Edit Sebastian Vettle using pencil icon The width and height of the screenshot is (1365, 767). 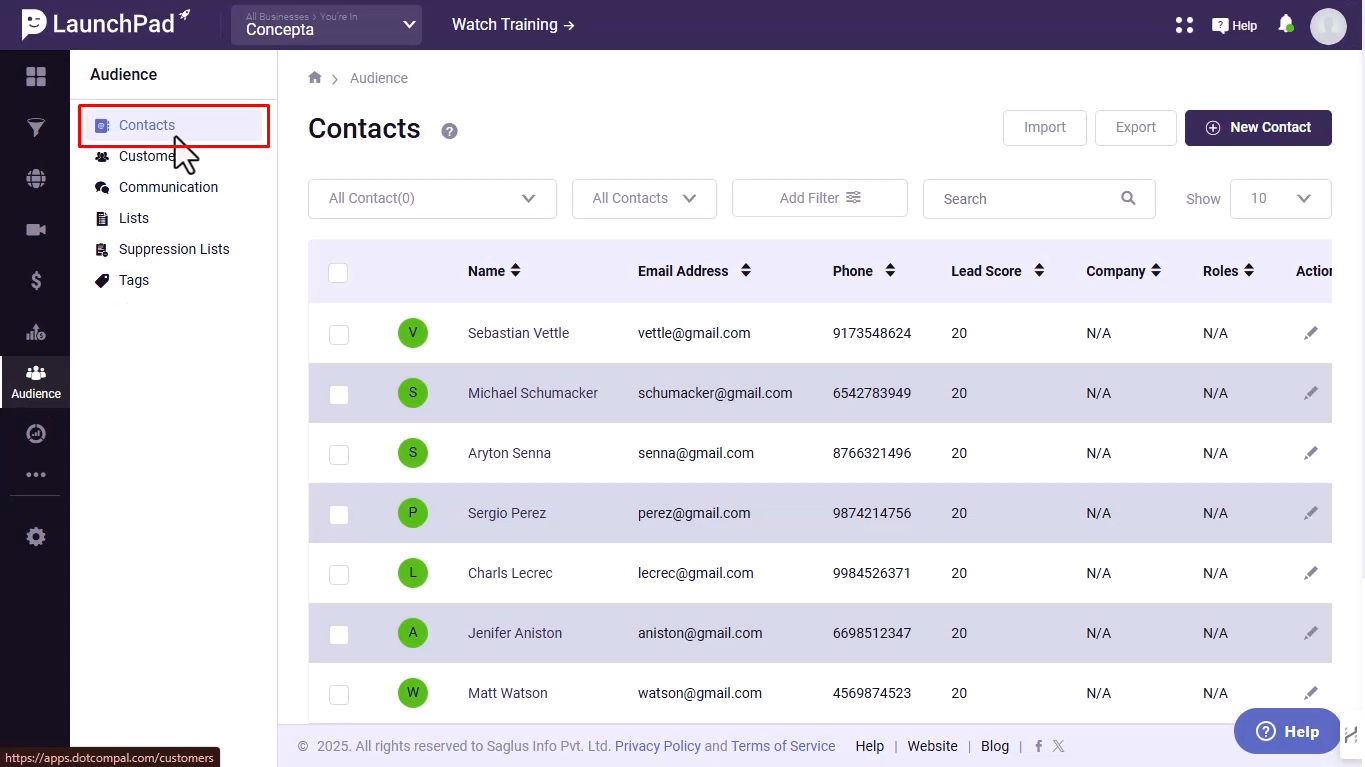[x=1311, y=333]
